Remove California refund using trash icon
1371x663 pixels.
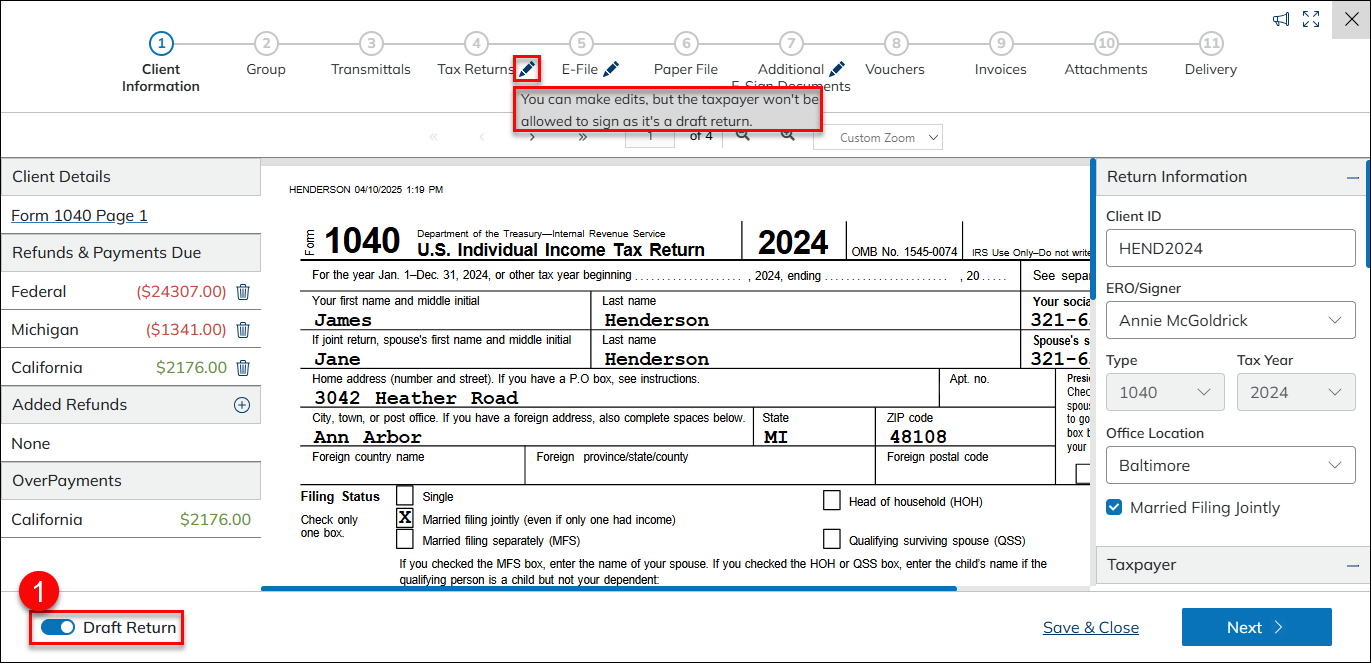click(242, 368)
